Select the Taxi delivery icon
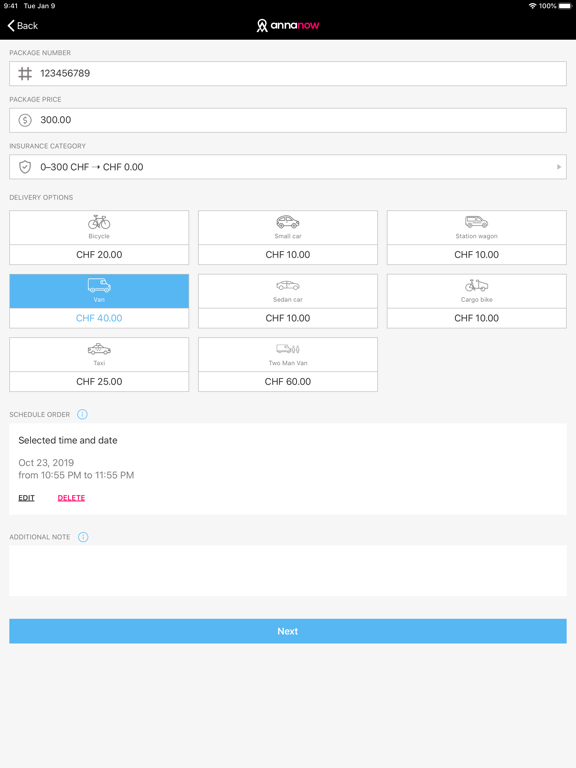 click(99, 349)
